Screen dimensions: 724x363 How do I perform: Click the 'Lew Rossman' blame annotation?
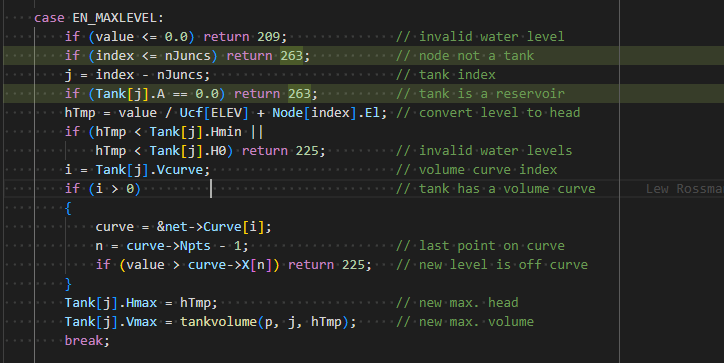pos(685,188)
